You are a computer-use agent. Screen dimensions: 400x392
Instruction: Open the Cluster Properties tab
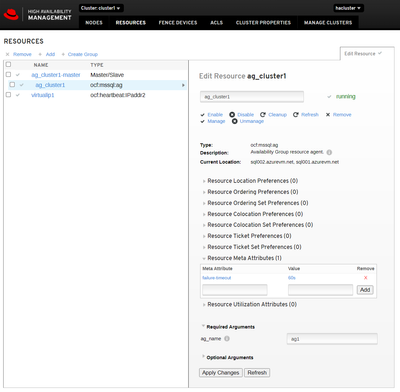point(263,23)
